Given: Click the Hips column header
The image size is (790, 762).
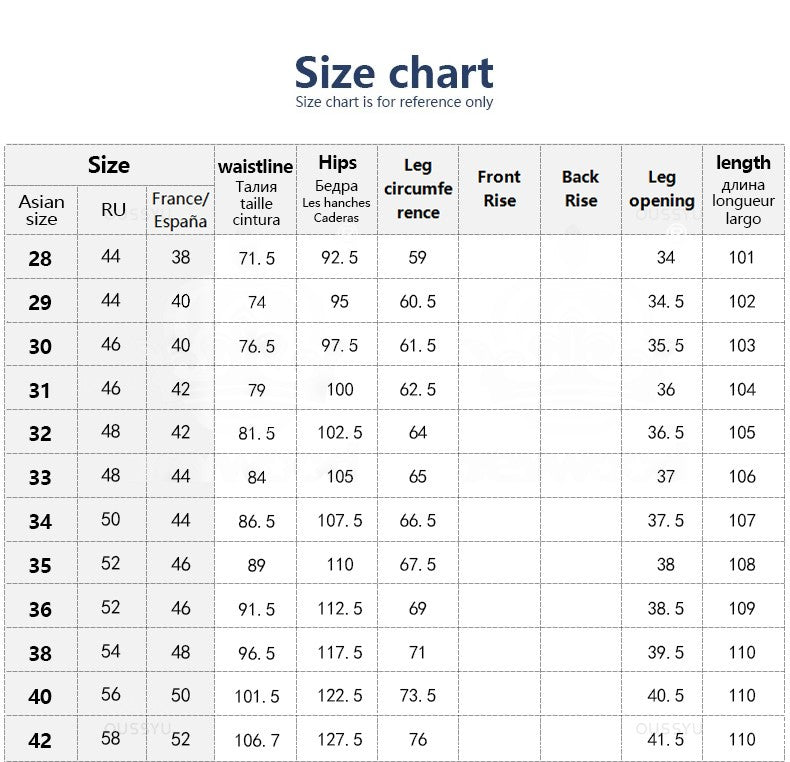Looking at the screenshot, I should click(x=337, y=189).
